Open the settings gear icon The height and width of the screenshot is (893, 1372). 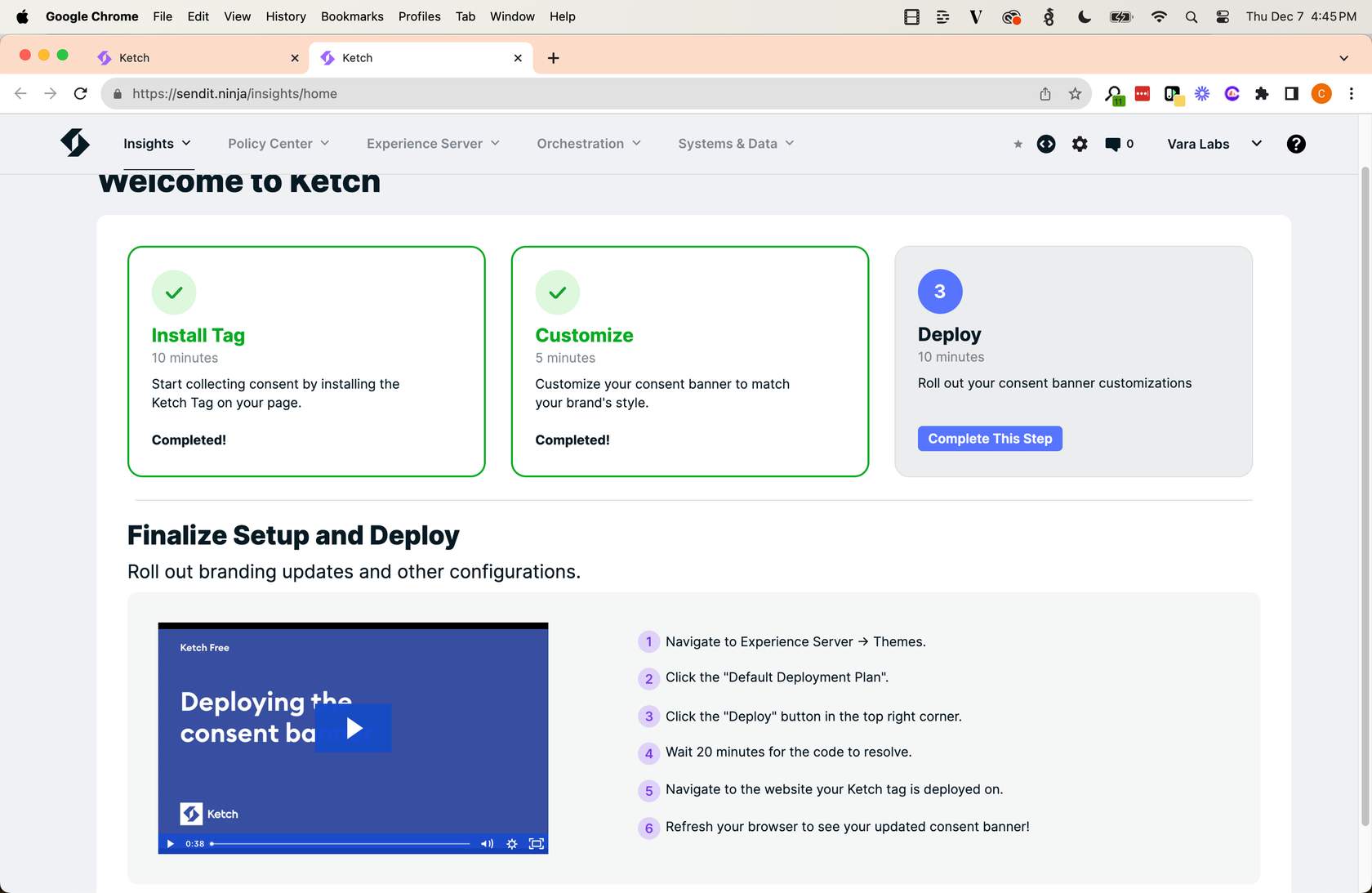tap(1080, 144)
